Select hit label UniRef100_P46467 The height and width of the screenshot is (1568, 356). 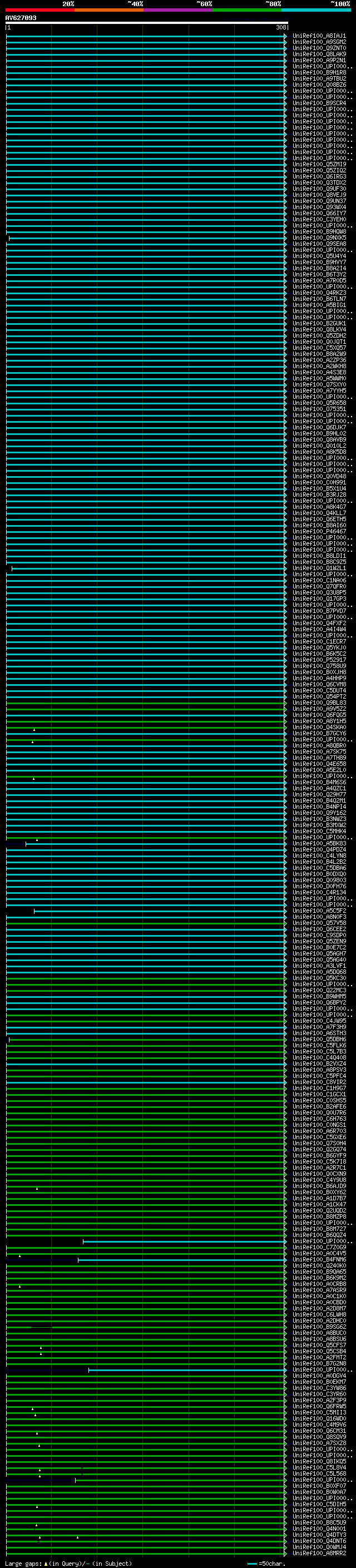click(319, 531)
